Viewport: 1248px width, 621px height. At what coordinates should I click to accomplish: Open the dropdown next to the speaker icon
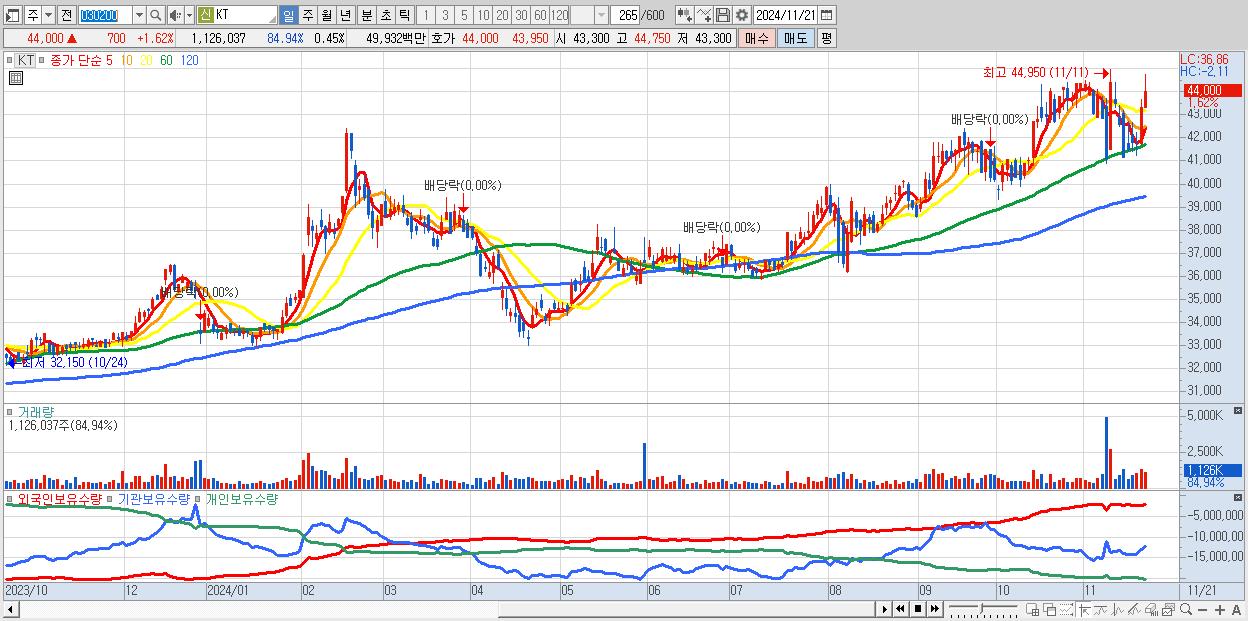189,15
